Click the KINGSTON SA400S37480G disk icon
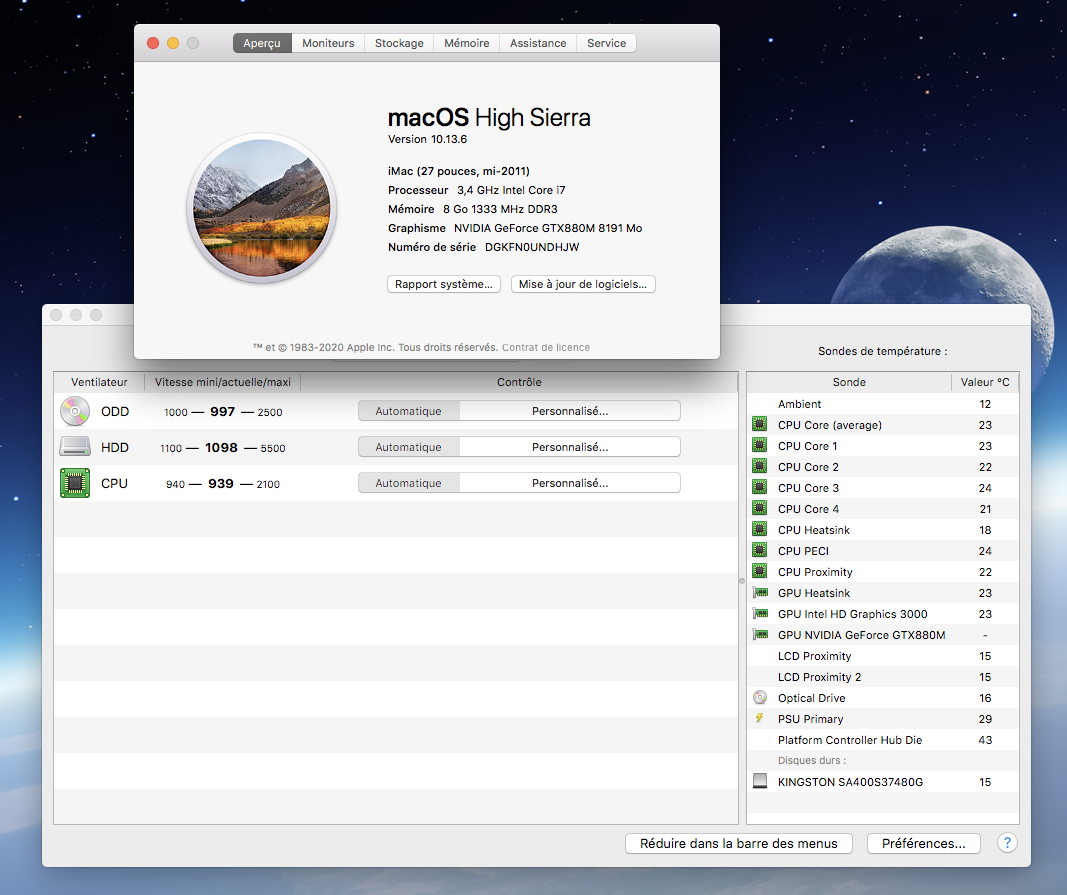This screenshot has height=895, width=1067. 760,781
